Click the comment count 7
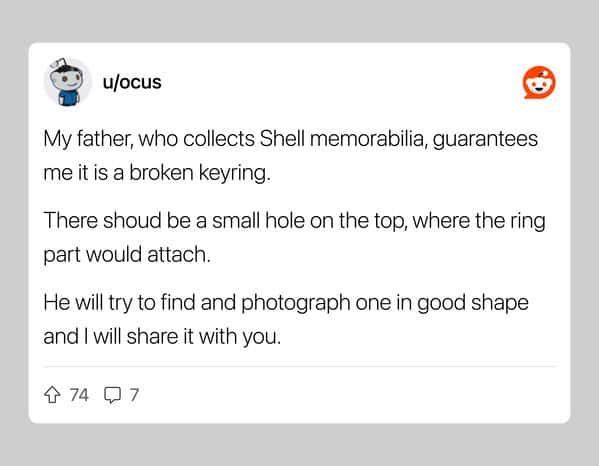This screenshot has width=599, height=466. (x=134, y=395)
